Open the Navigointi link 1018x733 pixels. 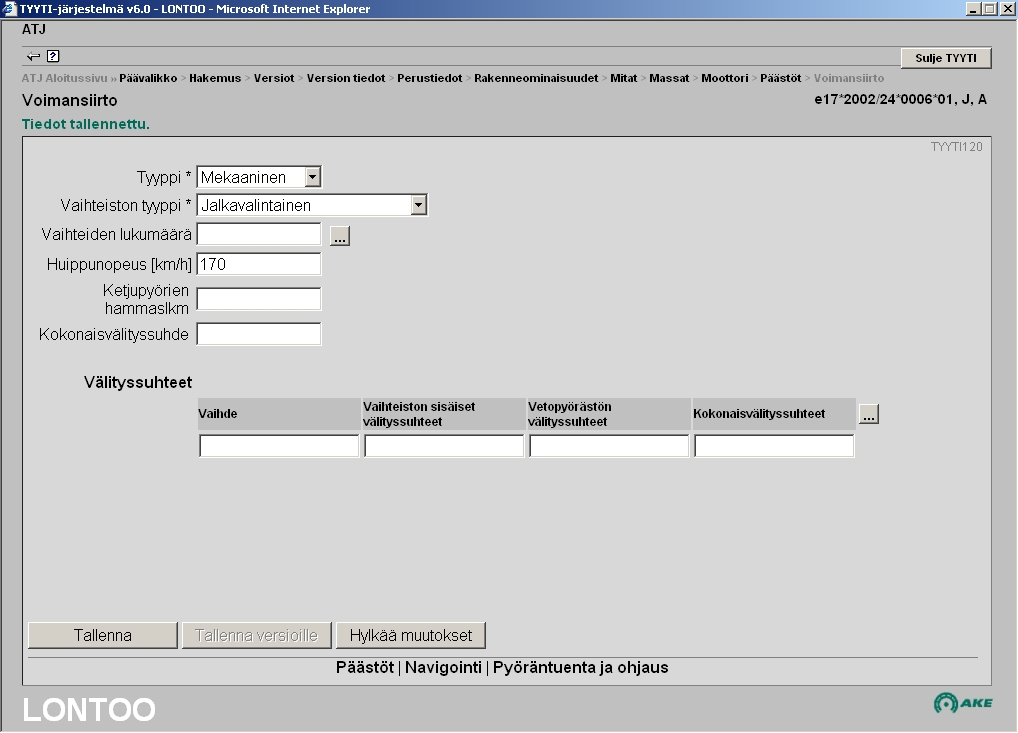pyautogui.click(x=443, y=667)
